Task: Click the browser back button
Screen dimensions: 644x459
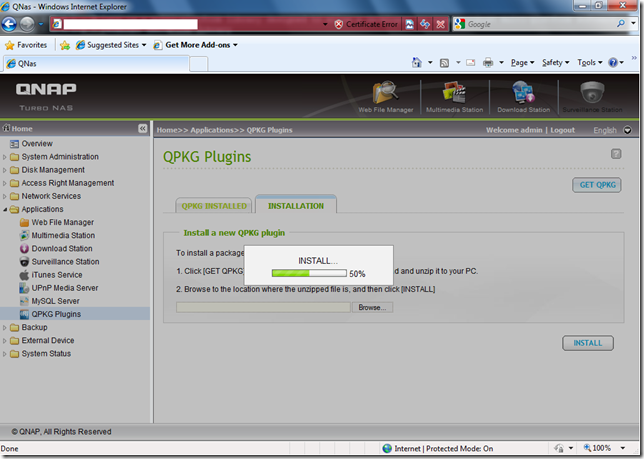Action: tap(11, 23)
